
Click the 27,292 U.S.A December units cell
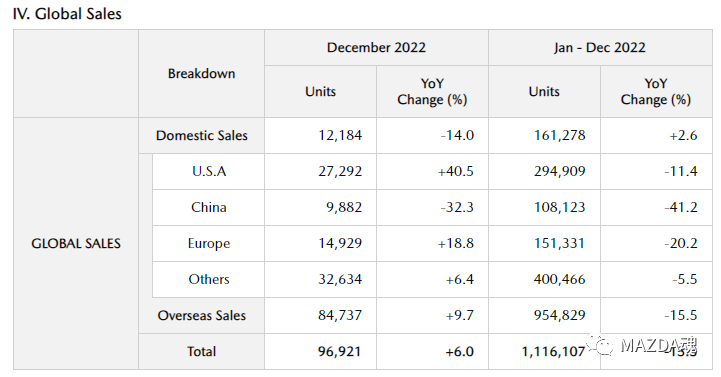tap(320, 171)
